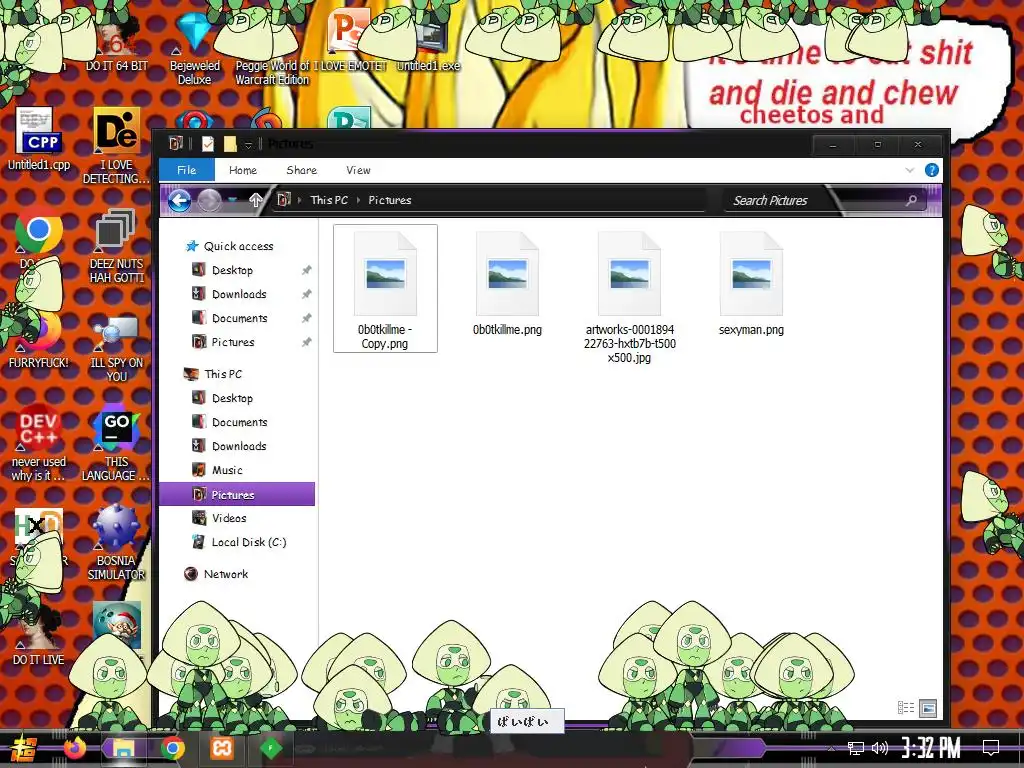Select DEEZ NUTS HAH GOTTI desktop shortcut
Image resolution: width=1024 pixels, height=768 pixels.
point(116,246)
